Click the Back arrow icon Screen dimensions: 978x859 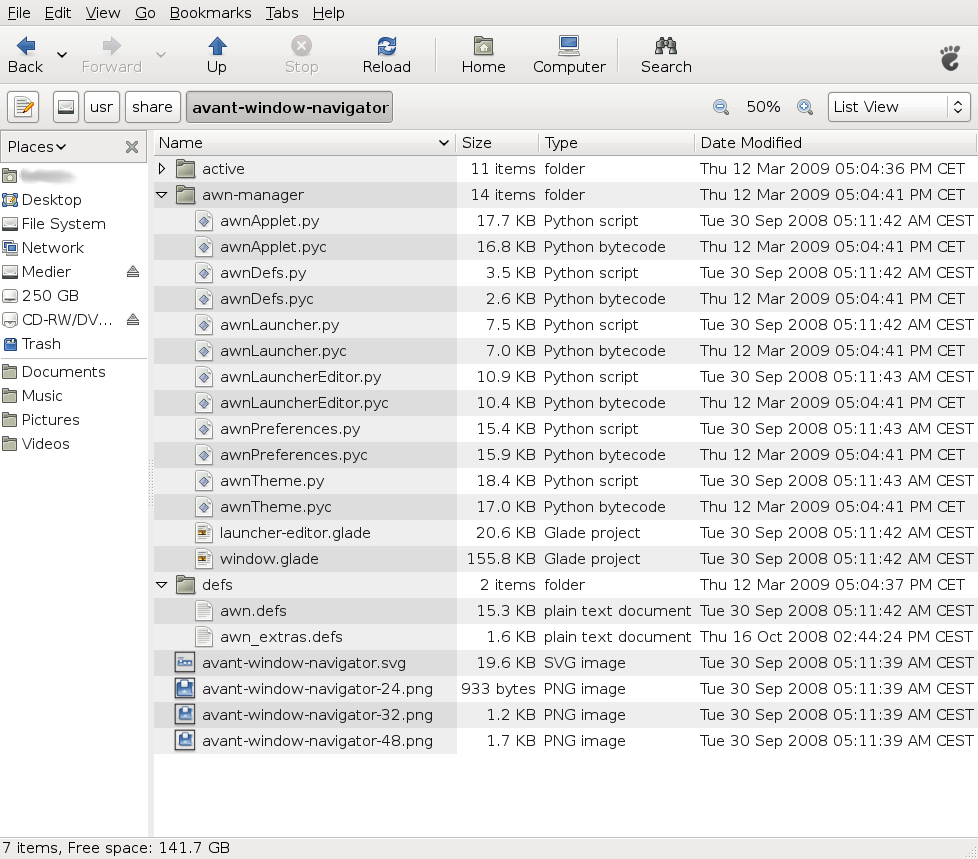pos(26,46)
